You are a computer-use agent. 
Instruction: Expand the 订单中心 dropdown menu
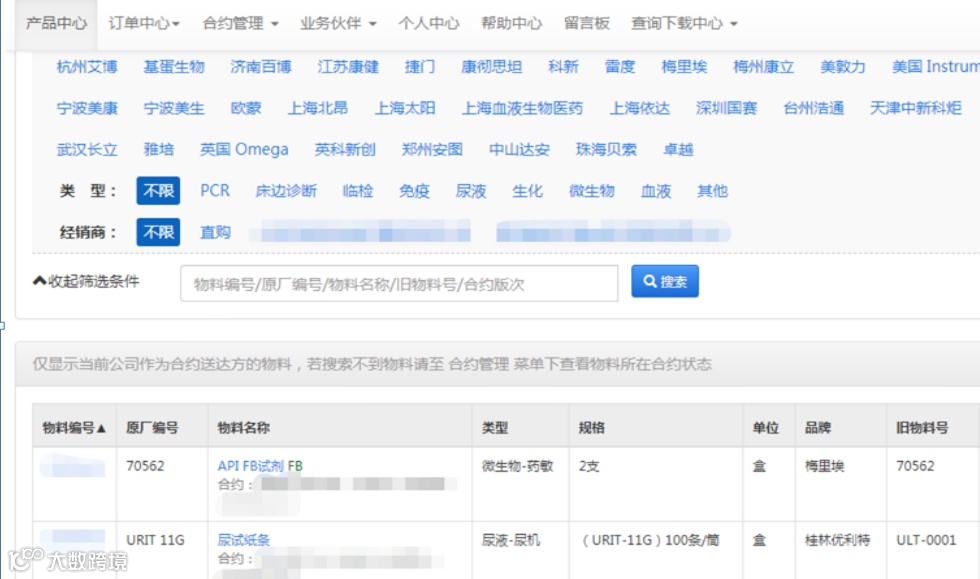pos(144,23)
